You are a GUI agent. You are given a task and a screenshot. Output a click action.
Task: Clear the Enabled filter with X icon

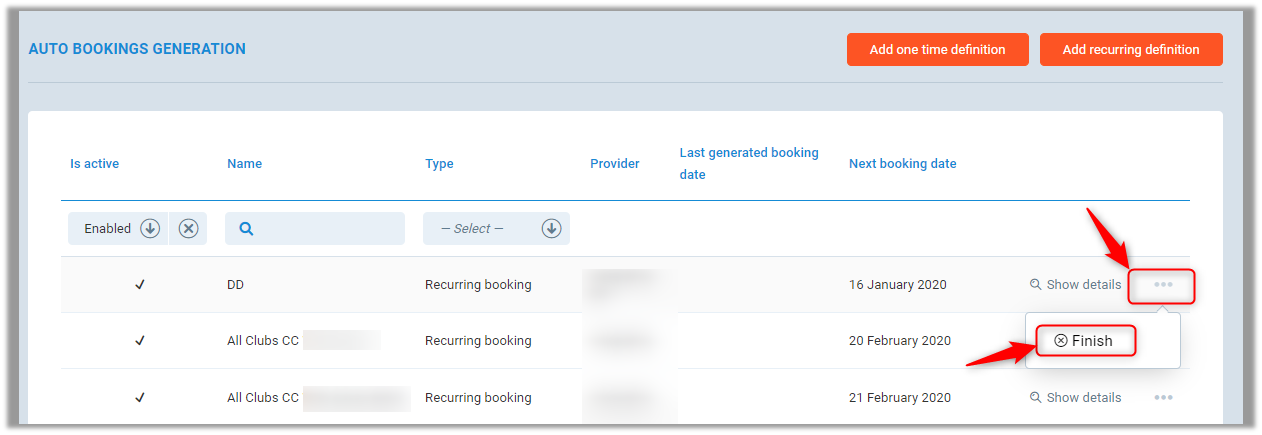[188, 229]
